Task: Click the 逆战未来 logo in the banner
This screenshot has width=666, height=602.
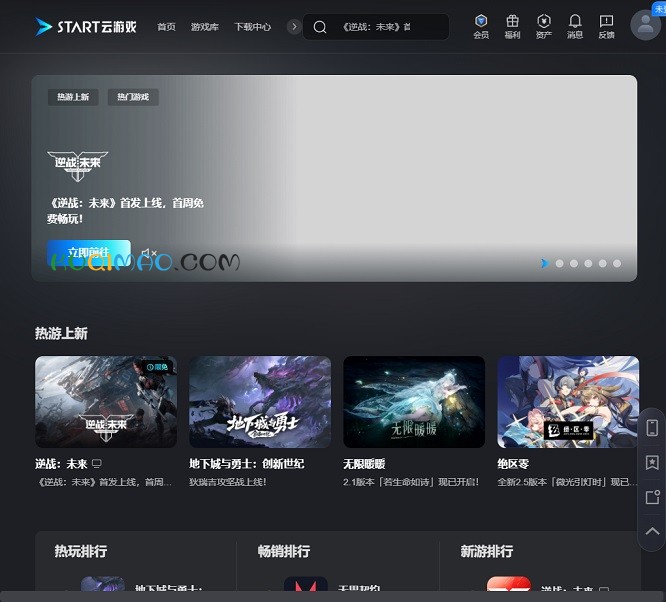Action: [x=77, y=166]
